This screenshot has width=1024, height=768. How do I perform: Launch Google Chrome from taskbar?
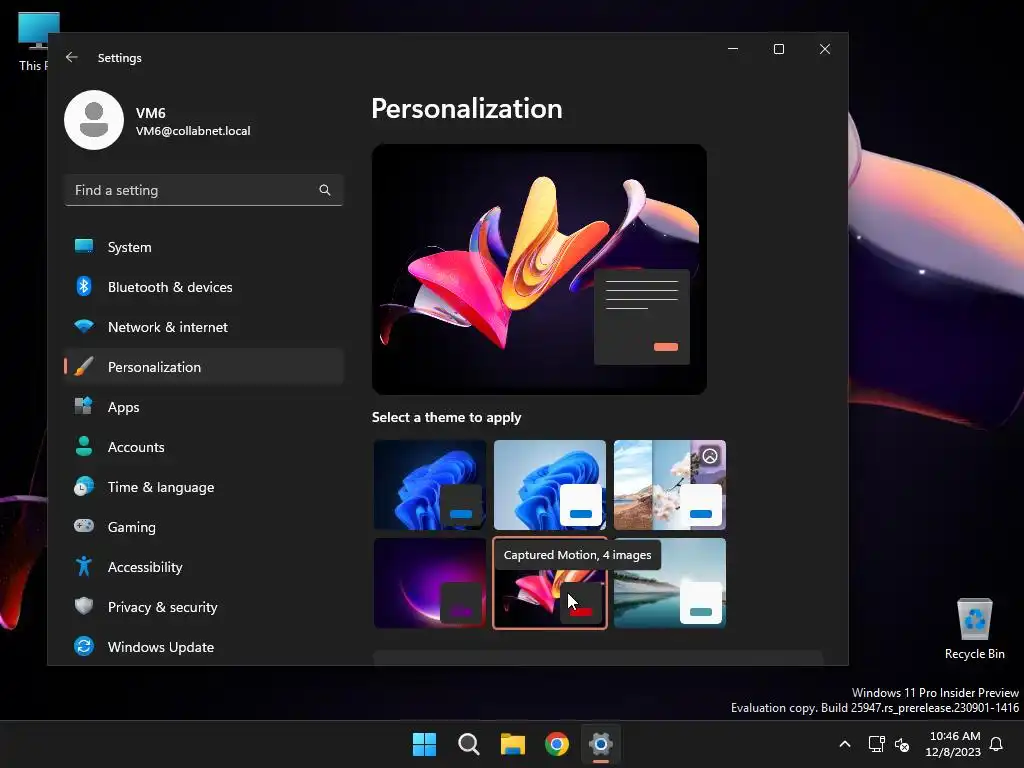click(x=557, y=744)
